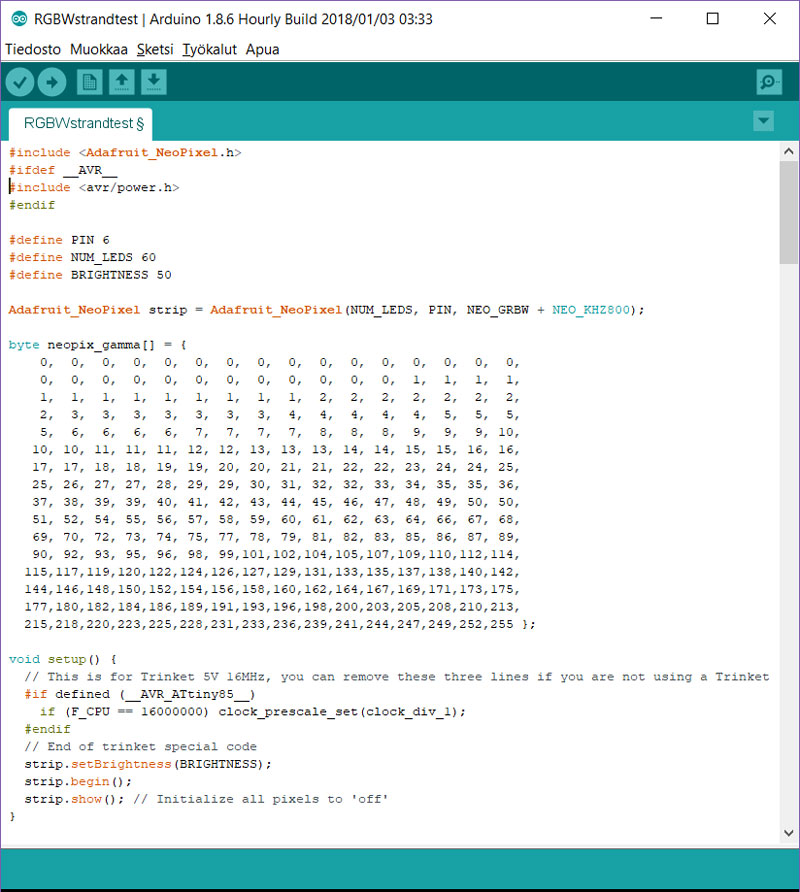The height and width of the screenshot is (892, 800).
Task: Click 'strip.show();' statement
Action: coord(74,799)
